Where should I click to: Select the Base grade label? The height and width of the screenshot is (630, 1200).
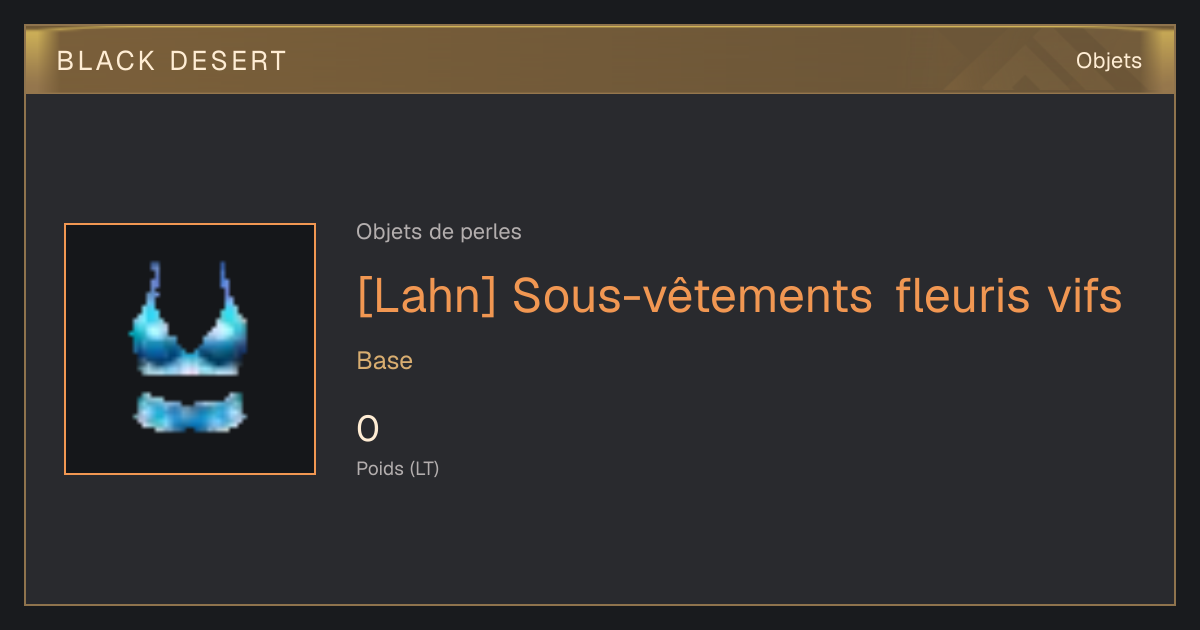click(385, 361)
